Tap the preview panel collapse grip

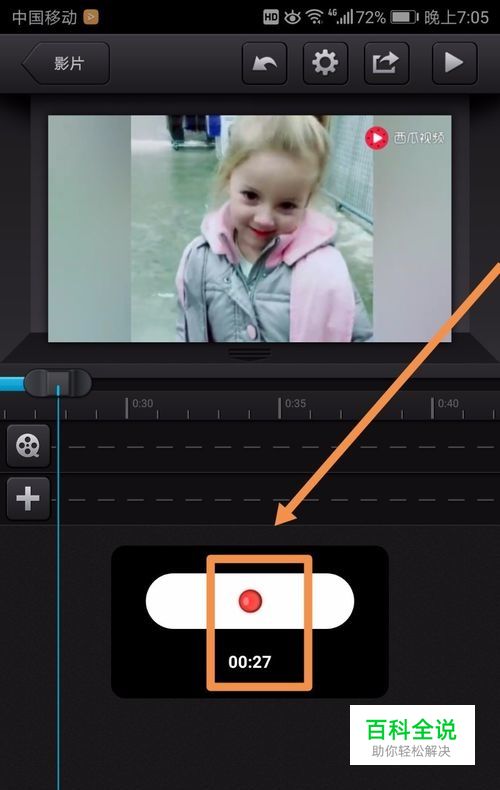coord(249,353)
